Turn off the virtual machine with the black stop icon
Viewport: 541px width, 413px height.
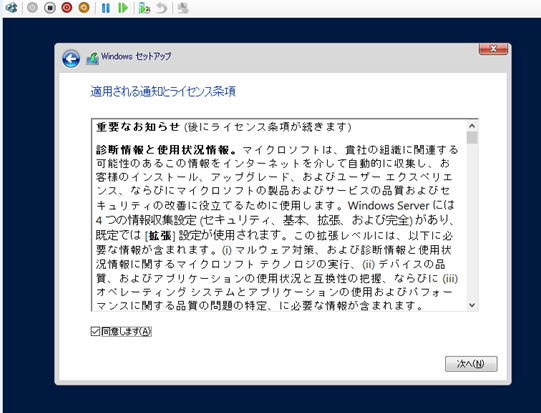(x=50, y=8)
